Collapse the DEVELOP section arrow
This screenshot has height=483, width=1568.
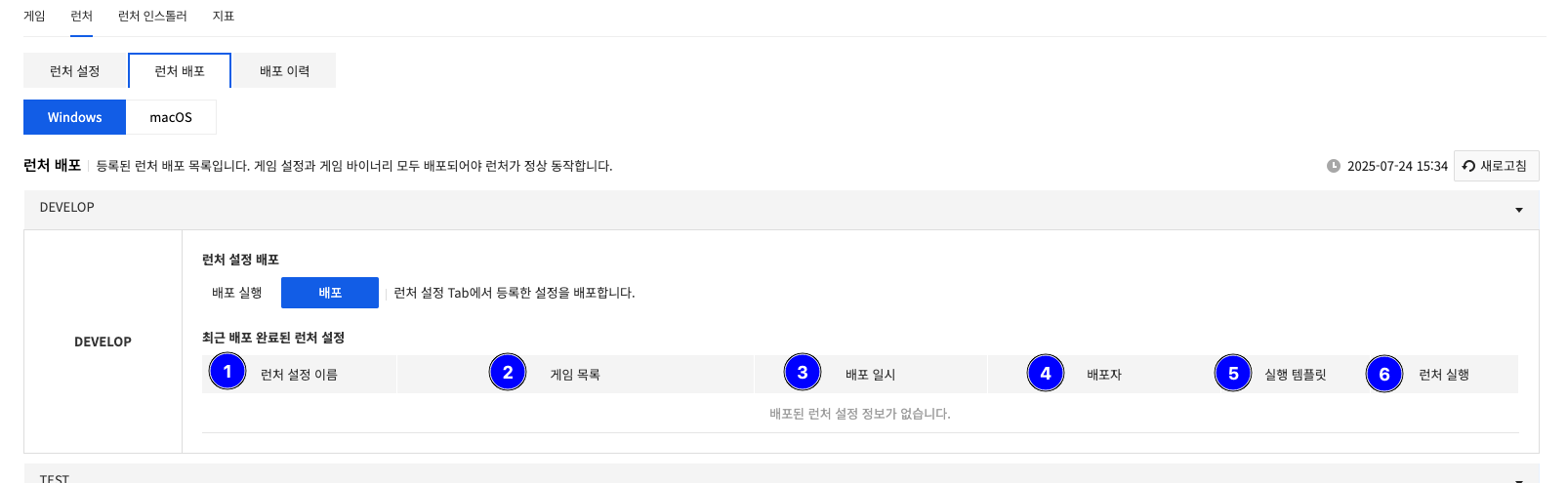[1518, 210]
